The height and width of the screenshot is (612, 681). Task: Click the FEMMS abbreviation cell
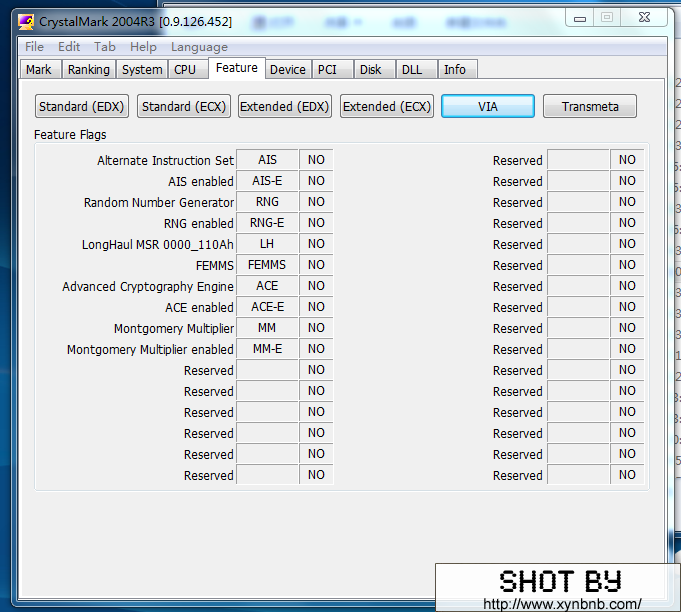pyautogui.click(x=267, y=265)
